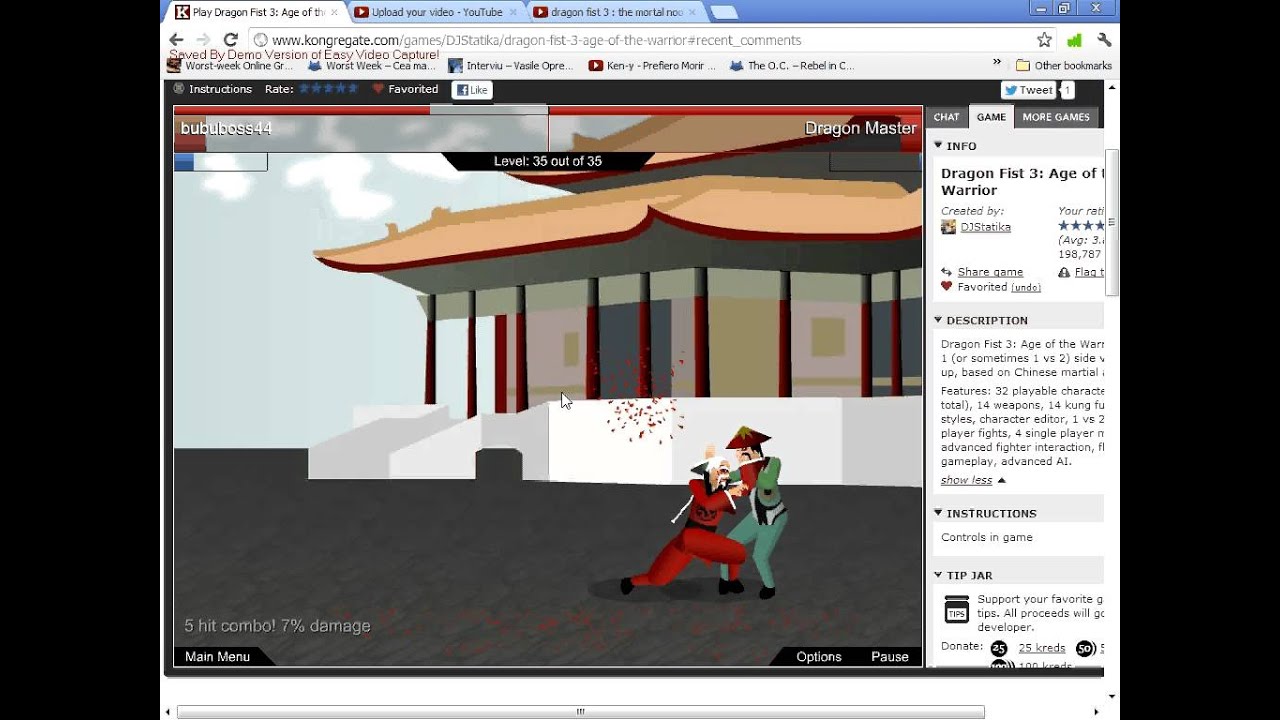Open the Instructions link above game
The width and height of the screenshot is (1280, 720).
[x=220, y=89]
